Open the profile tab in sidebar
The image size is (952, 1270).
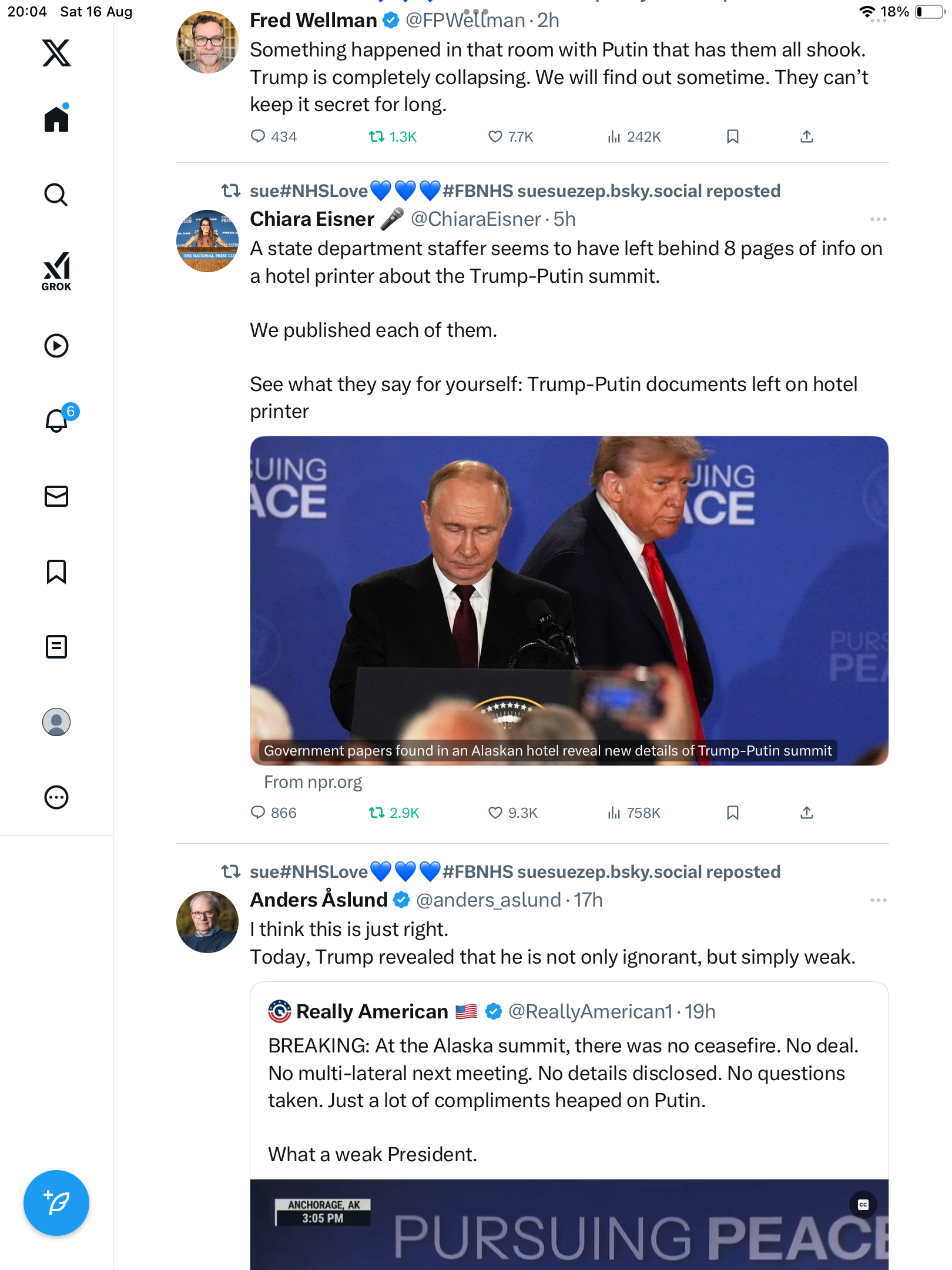[56, 722]
